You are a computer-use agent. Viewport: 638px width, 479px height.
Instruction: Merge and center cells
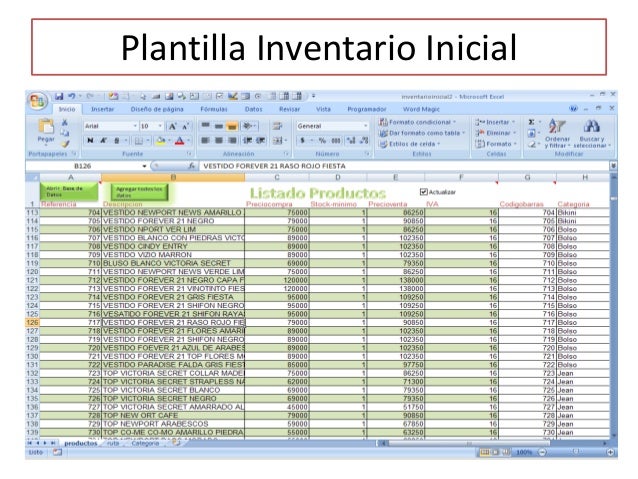click(x=278, y=141)
